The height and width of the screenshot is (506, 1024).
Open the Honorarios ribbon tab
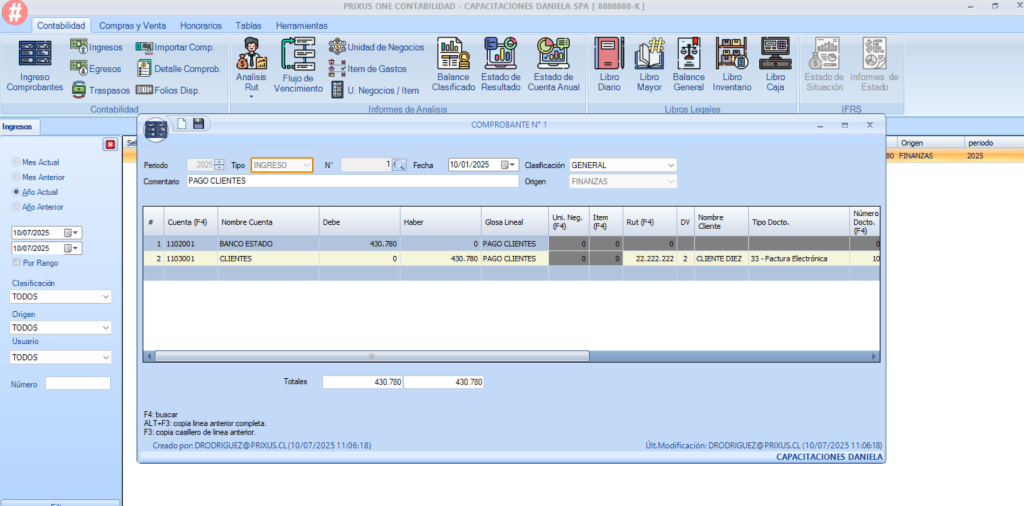201,25
